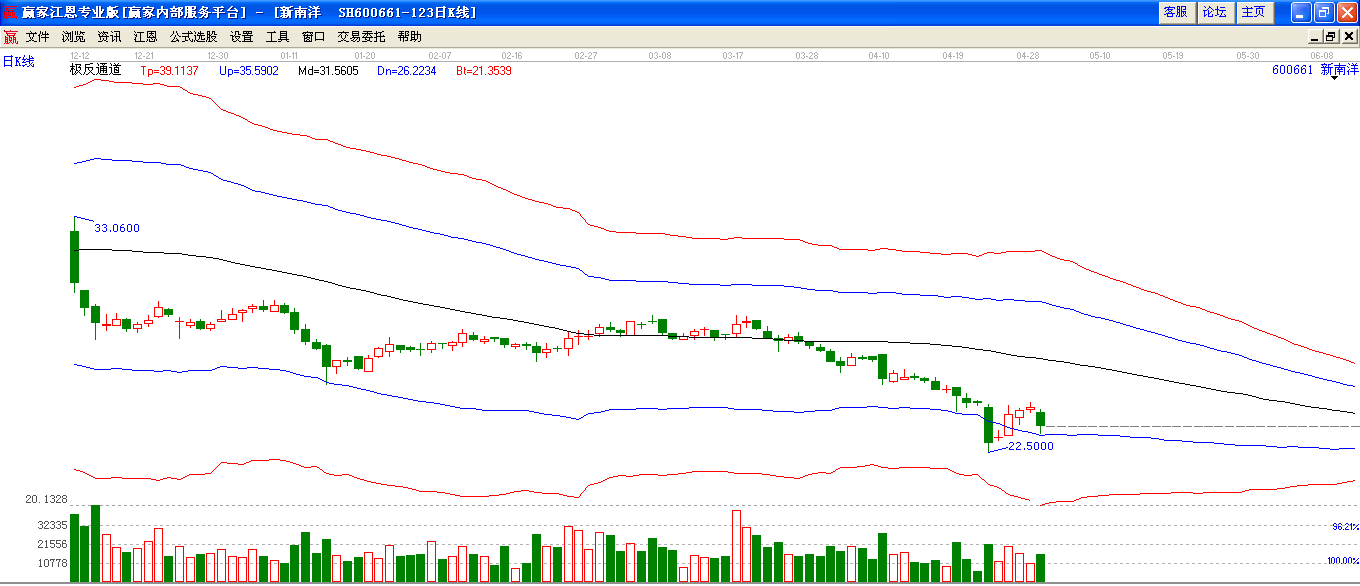
Task: Open the 交易委托 menu
Action: click(361, 36)
